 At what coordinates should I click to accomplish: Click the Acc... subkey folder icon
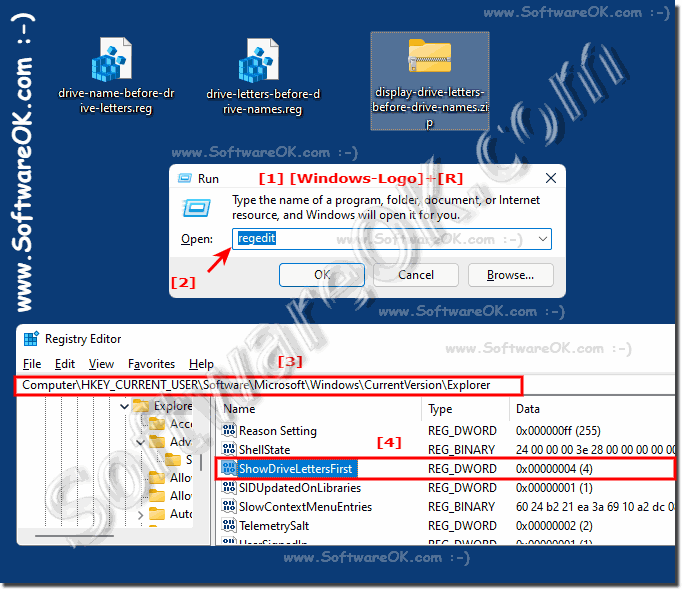click(157, 423)
